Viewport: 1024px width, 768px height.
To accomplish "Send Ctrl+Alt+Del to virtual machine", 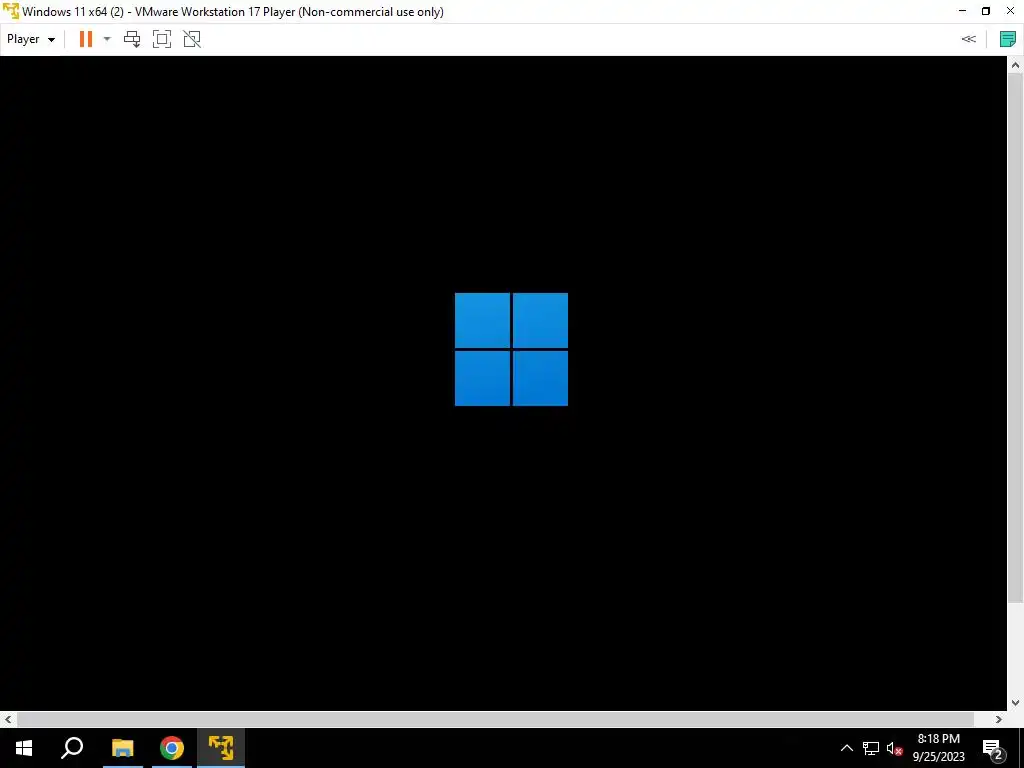I will pos(132,39).
